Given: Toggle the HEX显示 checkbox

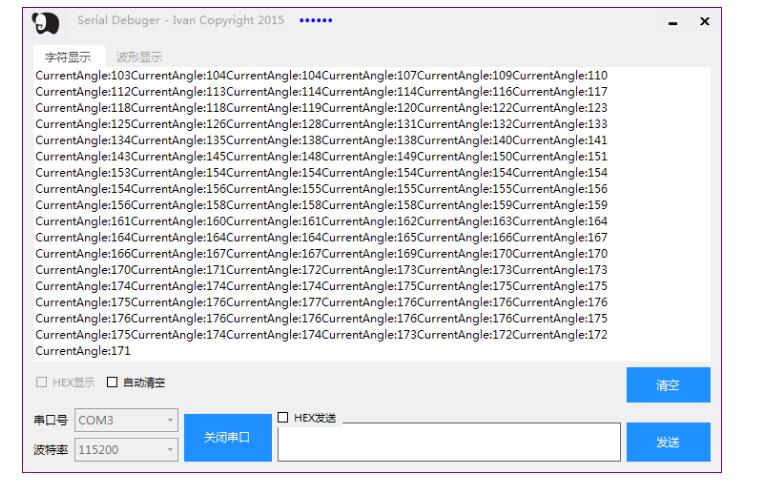Looking at the screenshot, I should [x=41, y=382].
